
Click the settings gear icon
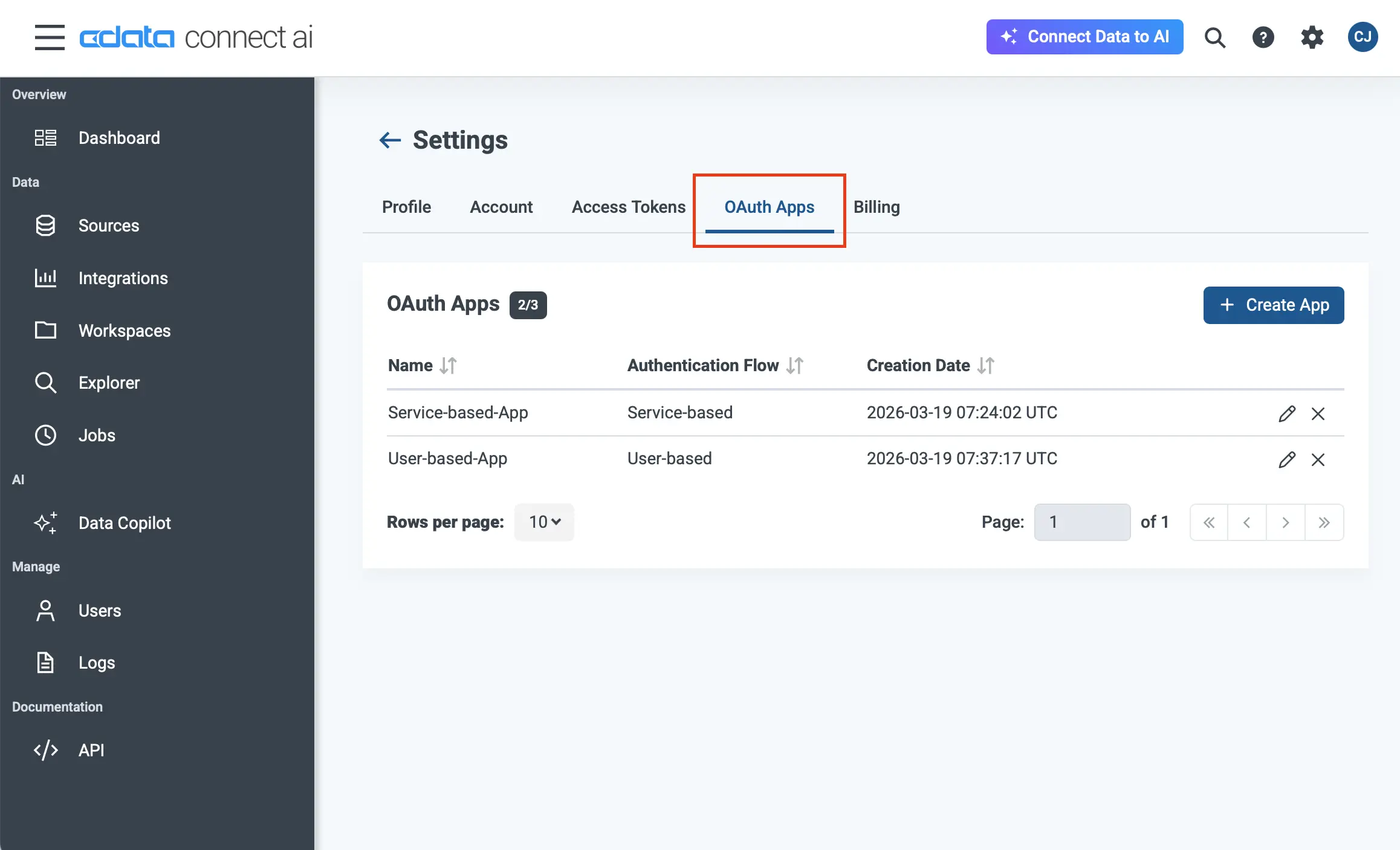(x=1312, y=37)
